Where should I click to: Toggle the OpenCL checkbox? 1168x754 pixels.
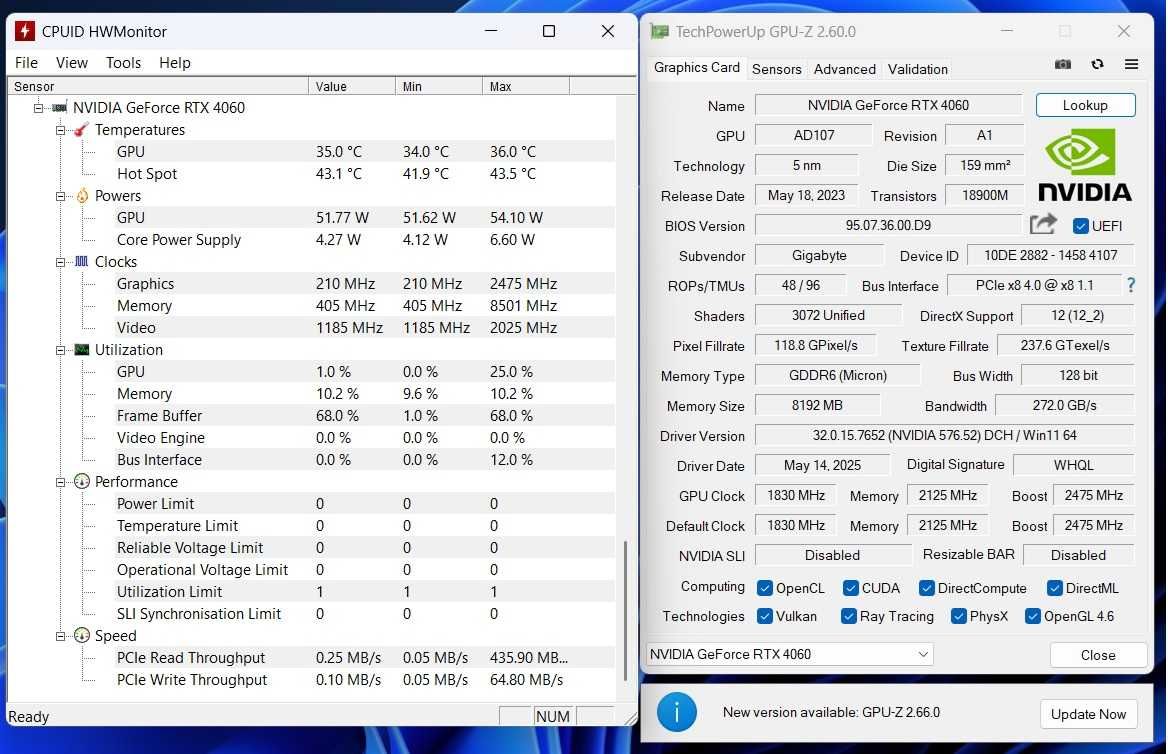[x=764, y=588]
